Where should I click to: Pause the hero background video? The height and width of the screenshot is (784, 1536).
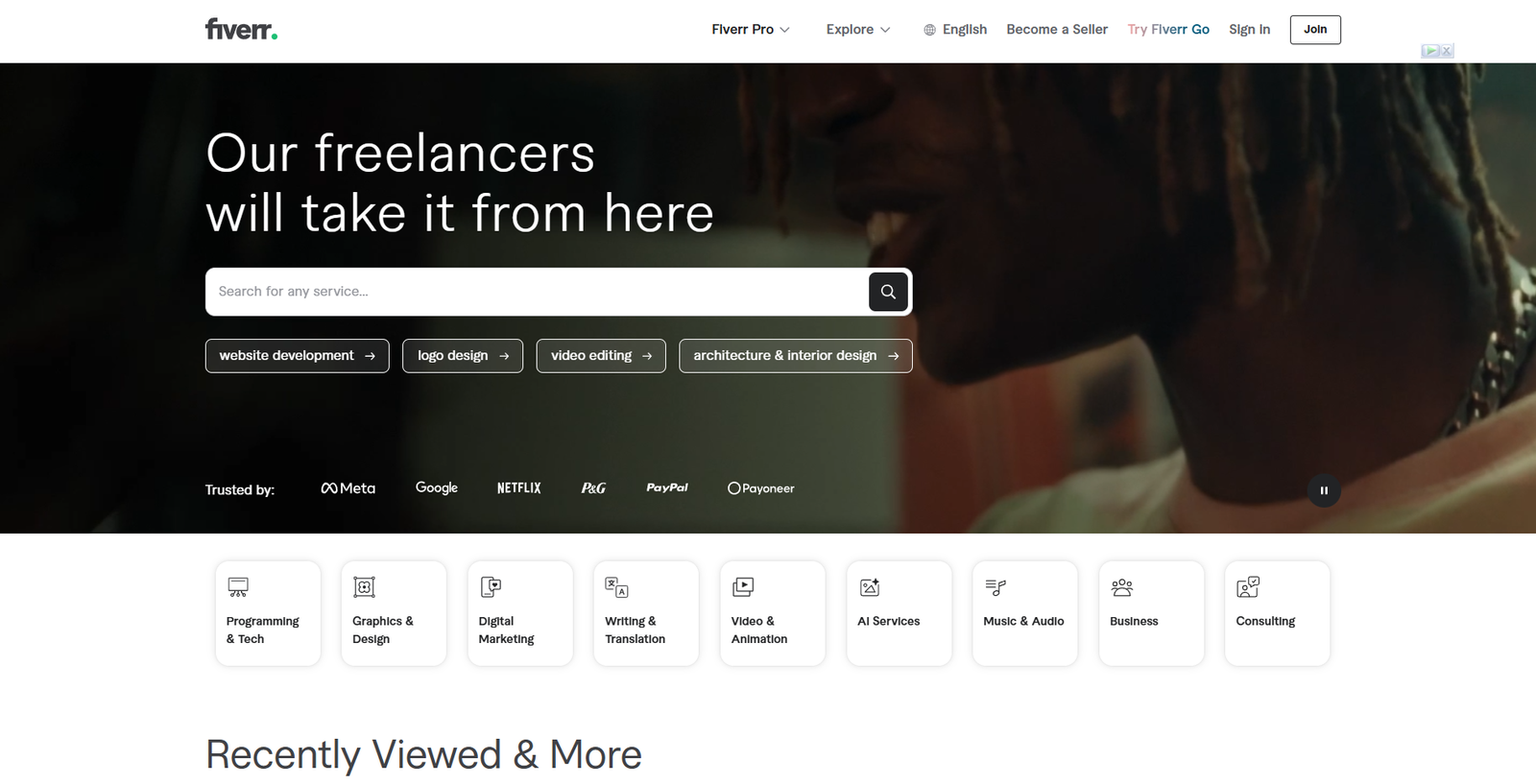tap(1324, 490)
